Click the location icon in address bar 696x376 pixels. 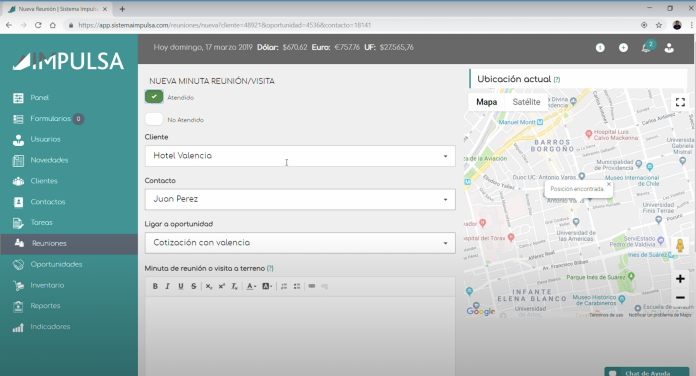[x=644, y=25]
